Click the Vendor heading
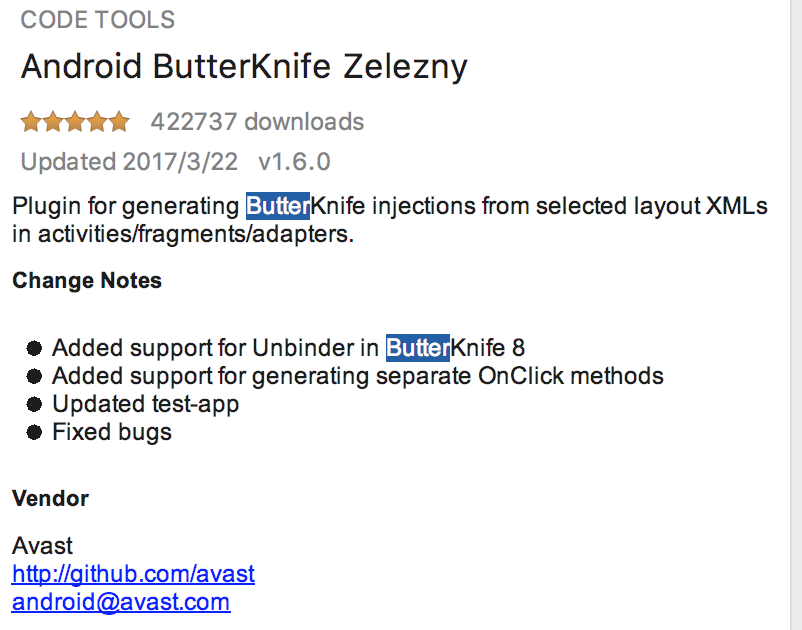The height and width of the screenshot is (630, 802). pyautogui.click(x=50, y=499)
